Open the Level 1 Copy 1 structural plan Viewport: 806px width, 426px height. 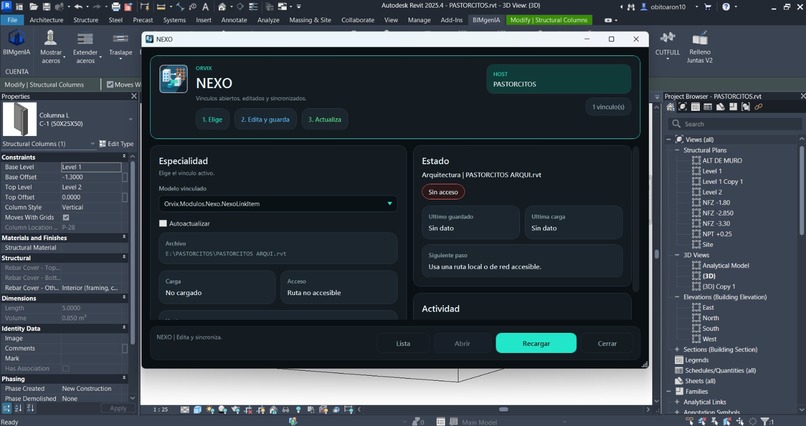[x=722, y=181]
